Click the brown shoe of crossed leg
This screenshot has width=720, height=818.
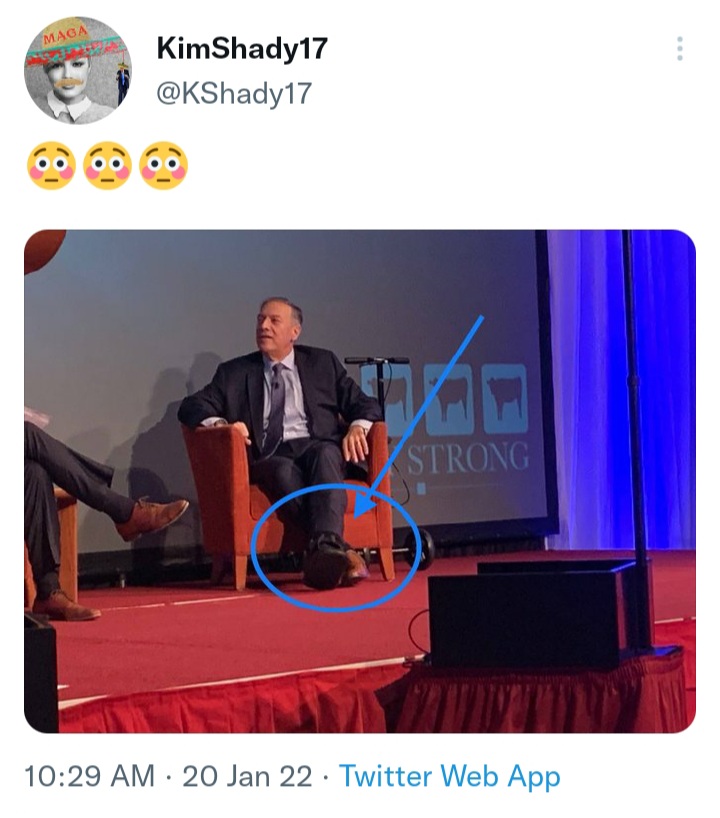tap(153, 518)
